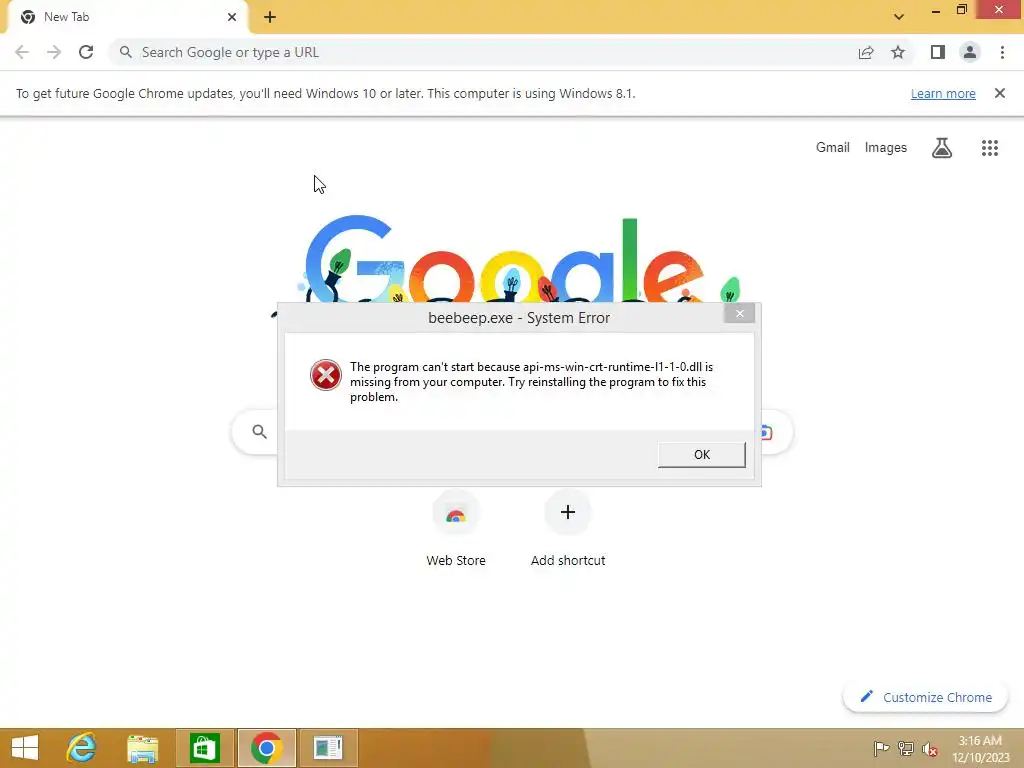The height and width of the screenshot is (768, 1024).
Task: Click OK in the beebeep.exe error dialog
Action: (701, 455)
